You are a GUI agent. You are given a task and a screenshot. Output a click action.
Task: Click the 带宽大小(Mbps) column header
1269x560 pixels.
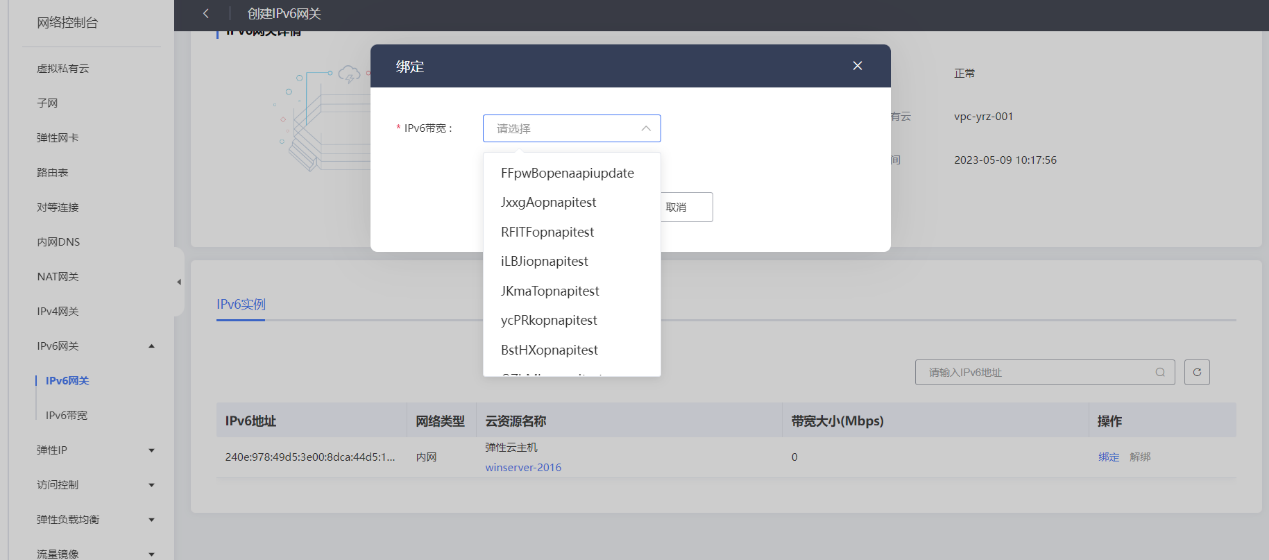[x=837, y=421]
